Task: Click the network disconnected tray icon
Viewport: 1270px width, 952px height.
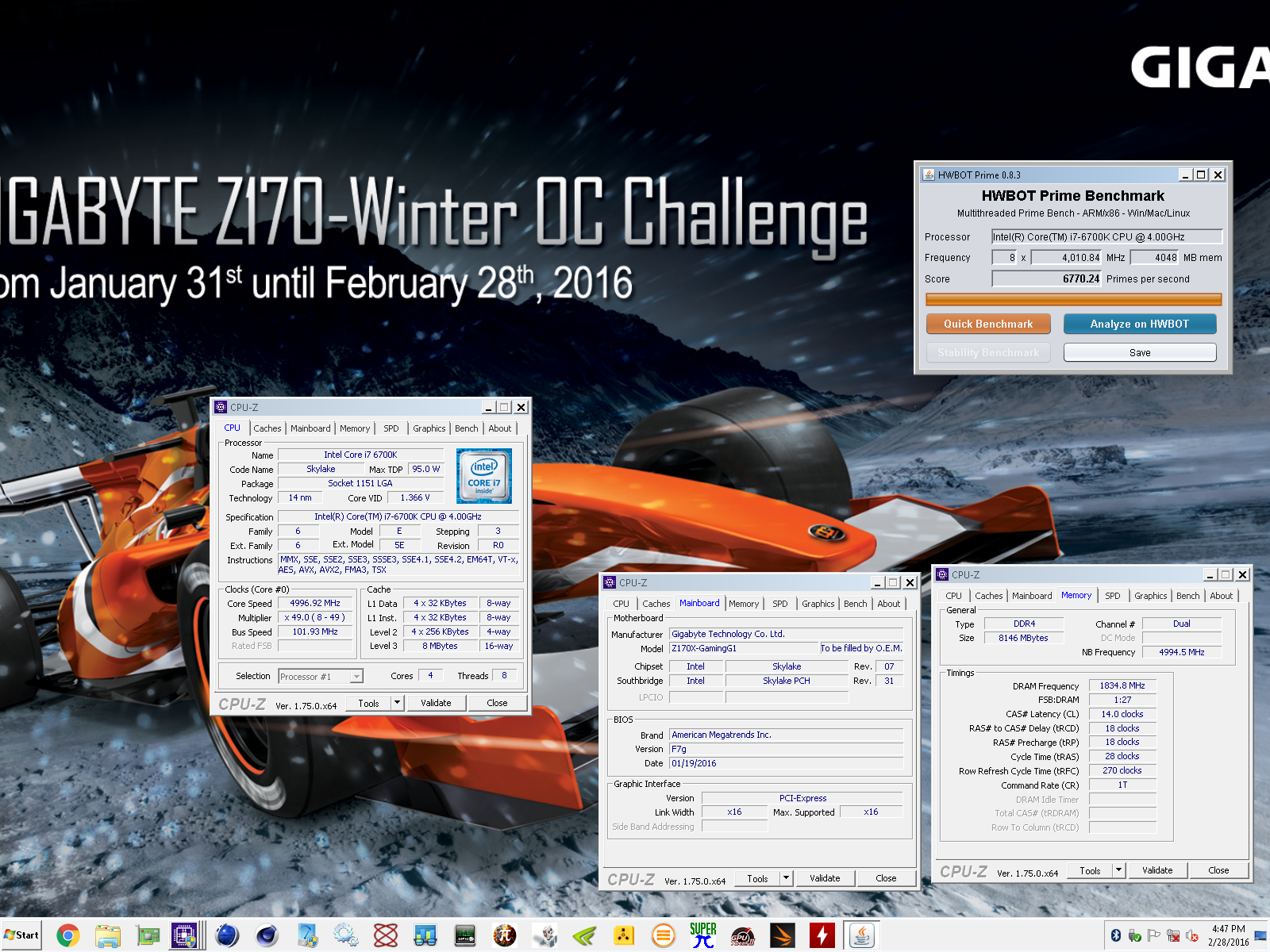Action: pyautogui.click(x=1172, y=936)
